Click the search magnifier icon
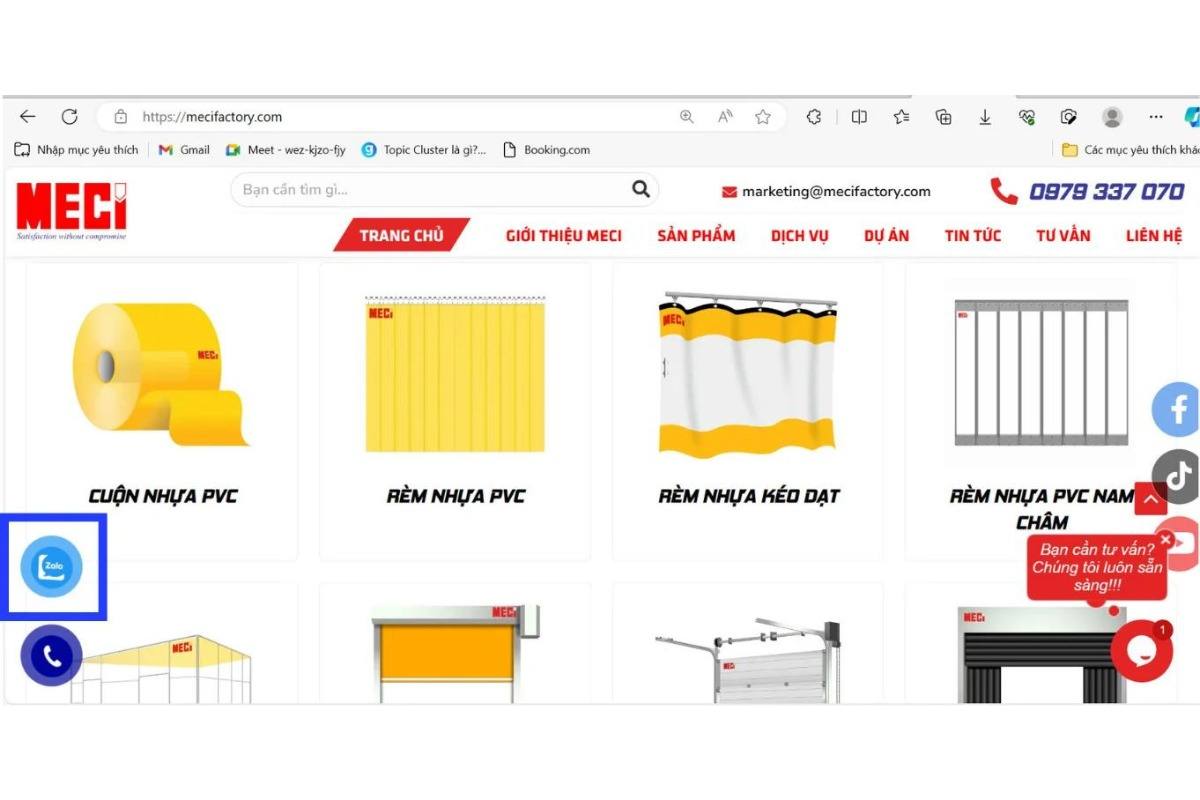Screen dimensions: 1200x800 point(641,189)
